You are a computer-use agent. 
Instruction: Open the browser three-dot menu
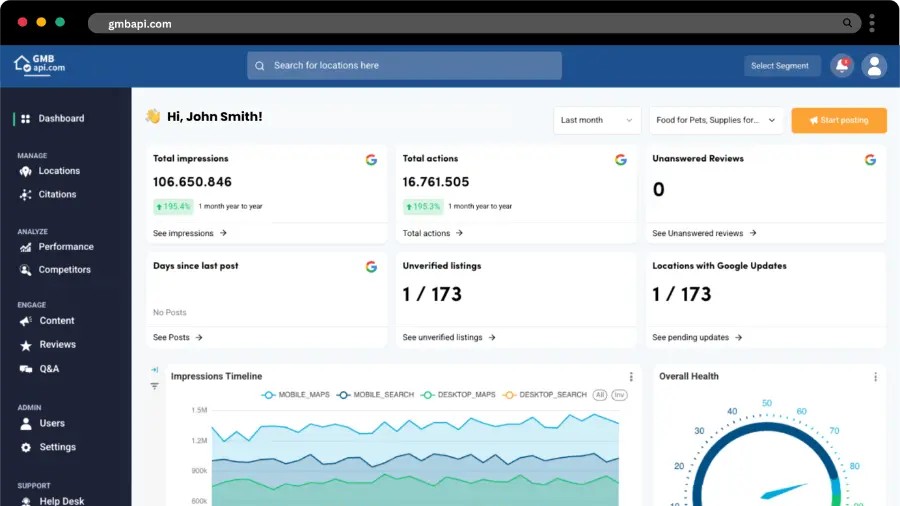click(872, 23)
